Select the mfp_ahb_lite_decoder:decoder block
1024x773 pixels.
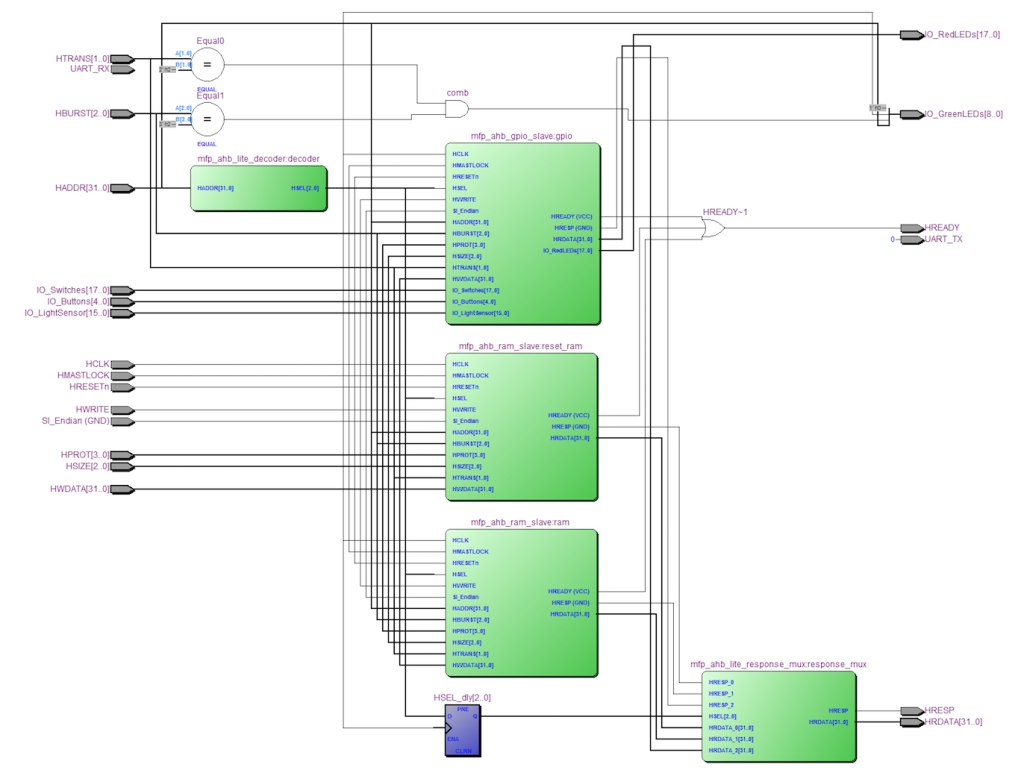259,189
